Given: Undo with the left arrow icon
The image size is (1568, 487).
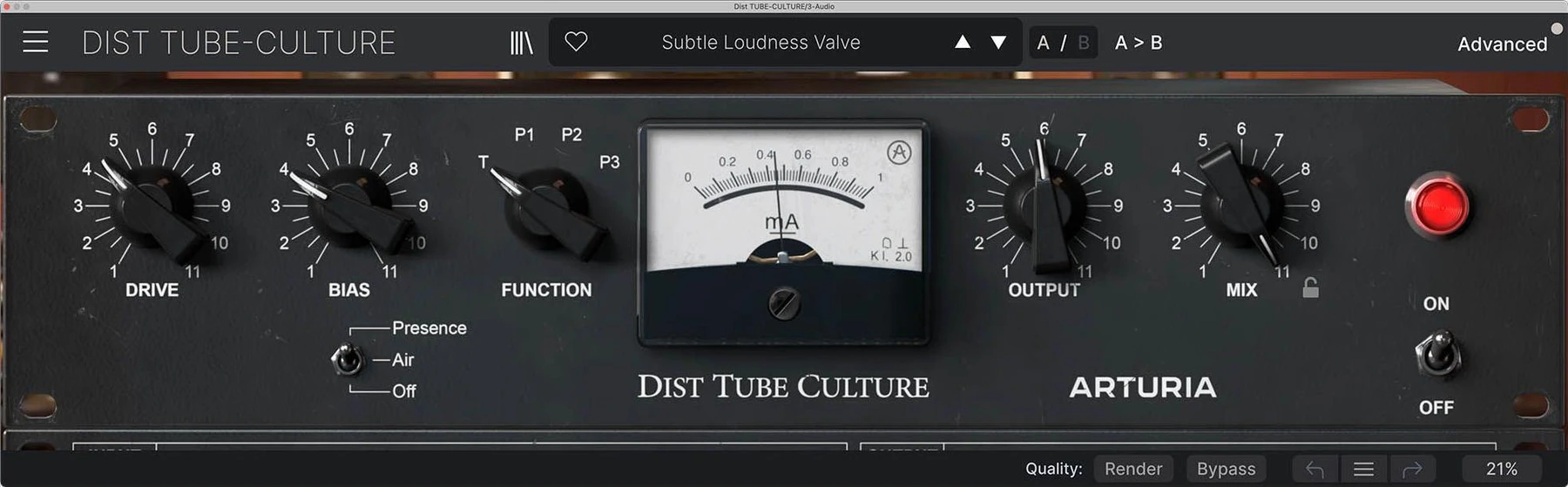Looking at the screenshot, I should coord(1315,470).
